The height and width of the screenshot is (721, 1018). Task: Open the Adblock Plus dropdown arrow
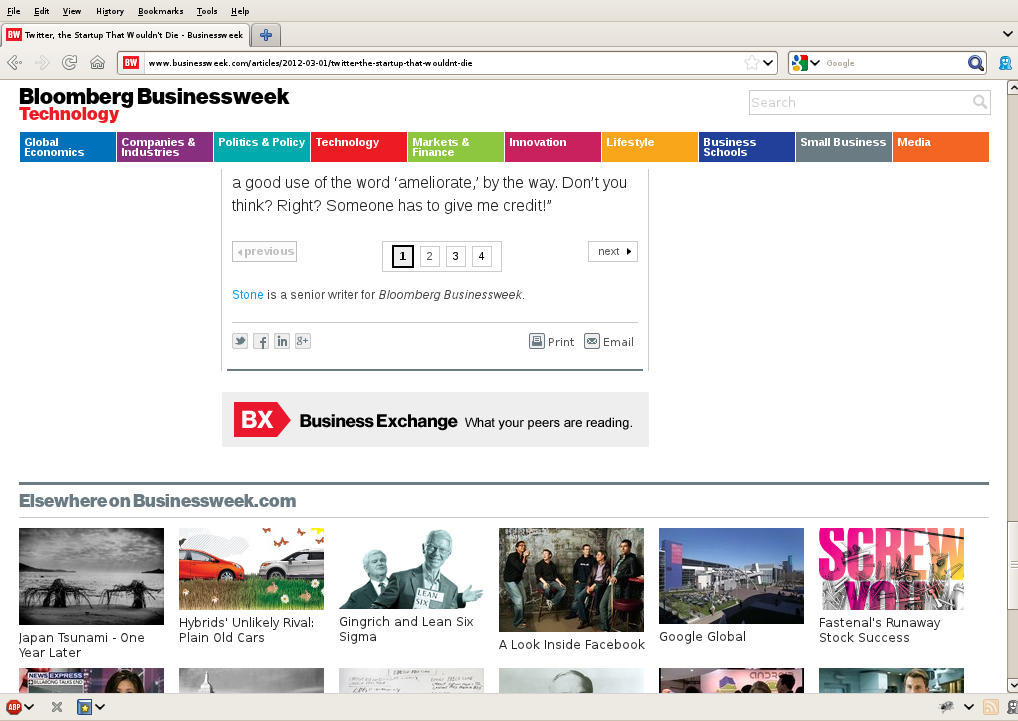(29, 707)
